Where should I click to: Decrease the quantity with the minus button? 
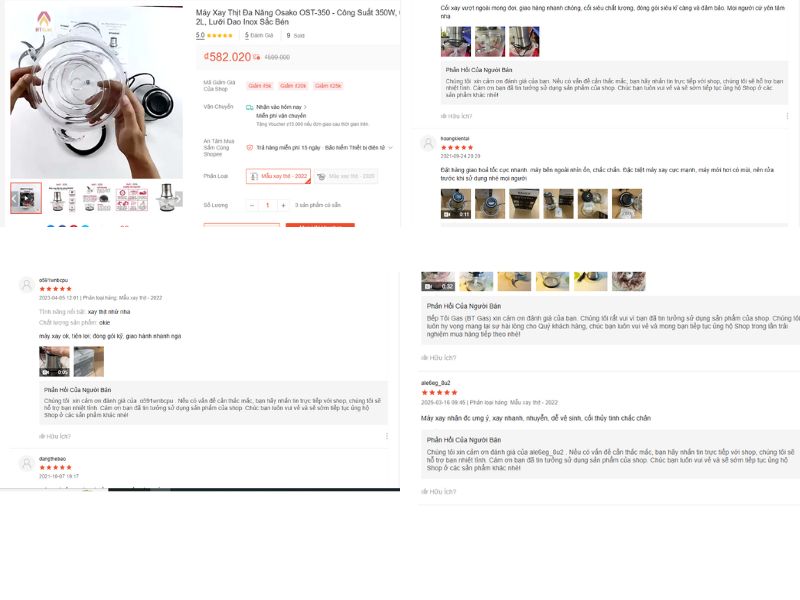pos(252,205)
